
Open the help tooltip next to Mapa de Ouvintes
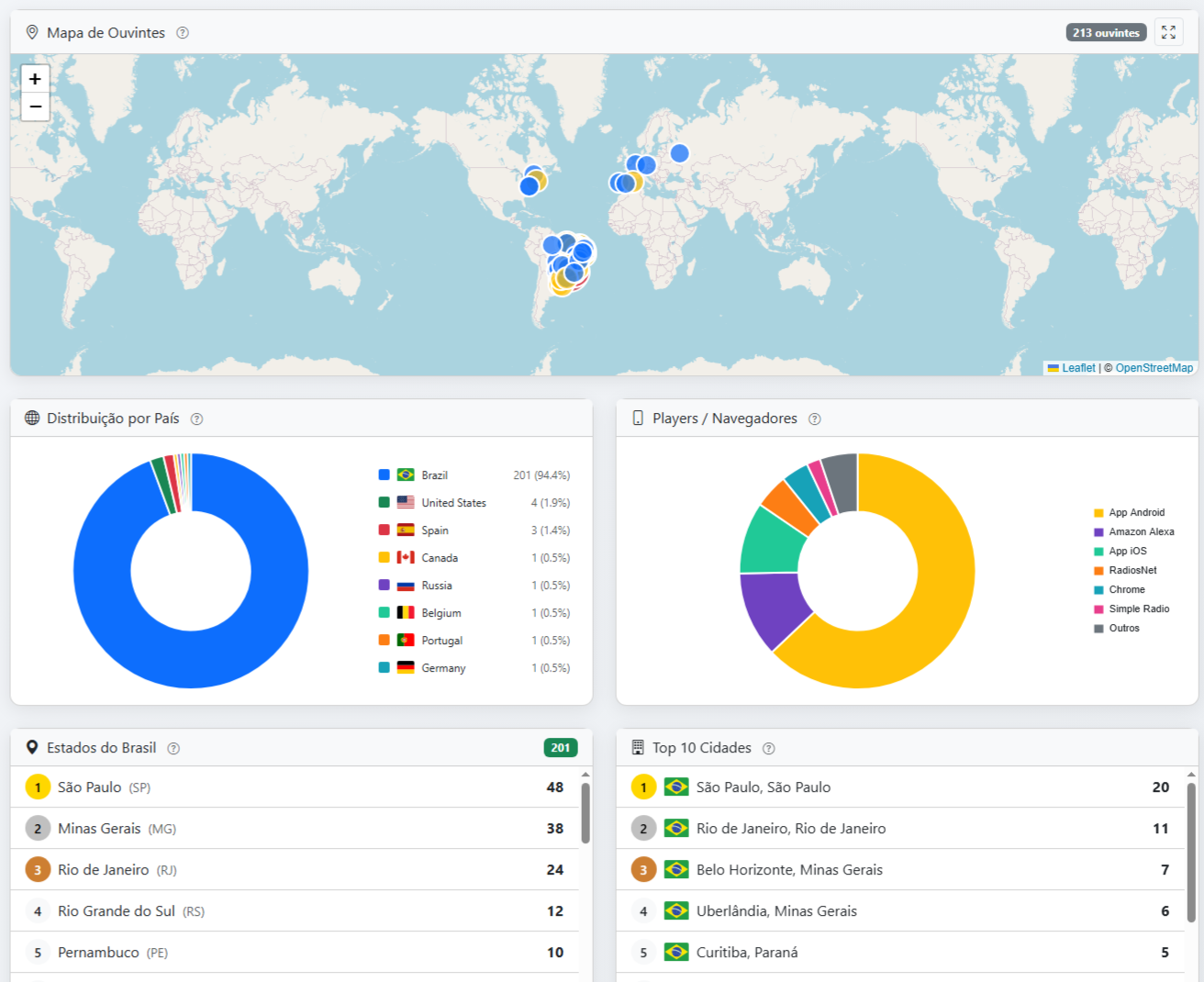click(x=182, y=32)
